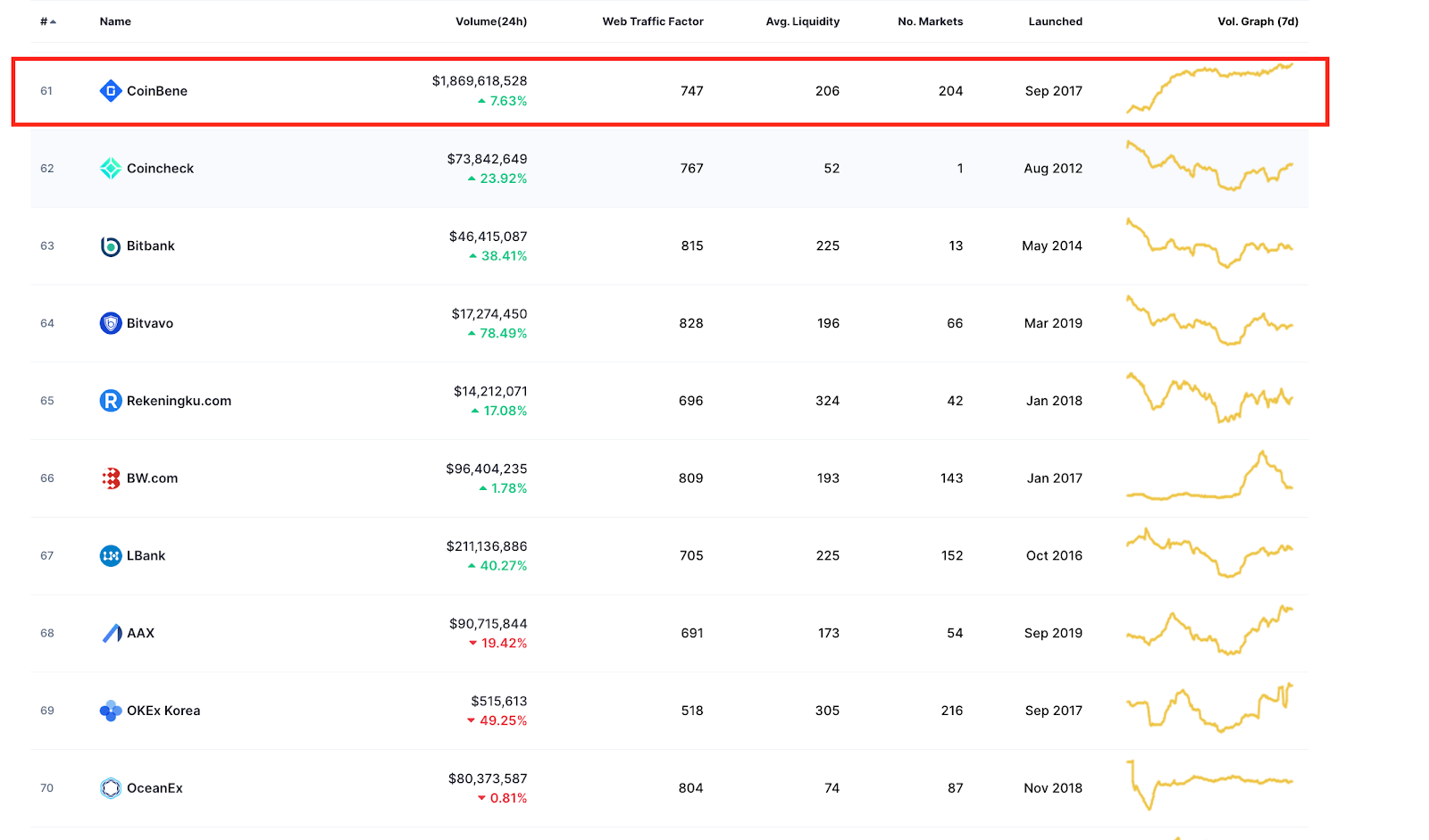Open the Rekeningku.com exchange link
1429x840 pixels.
(x=179, y=401)
